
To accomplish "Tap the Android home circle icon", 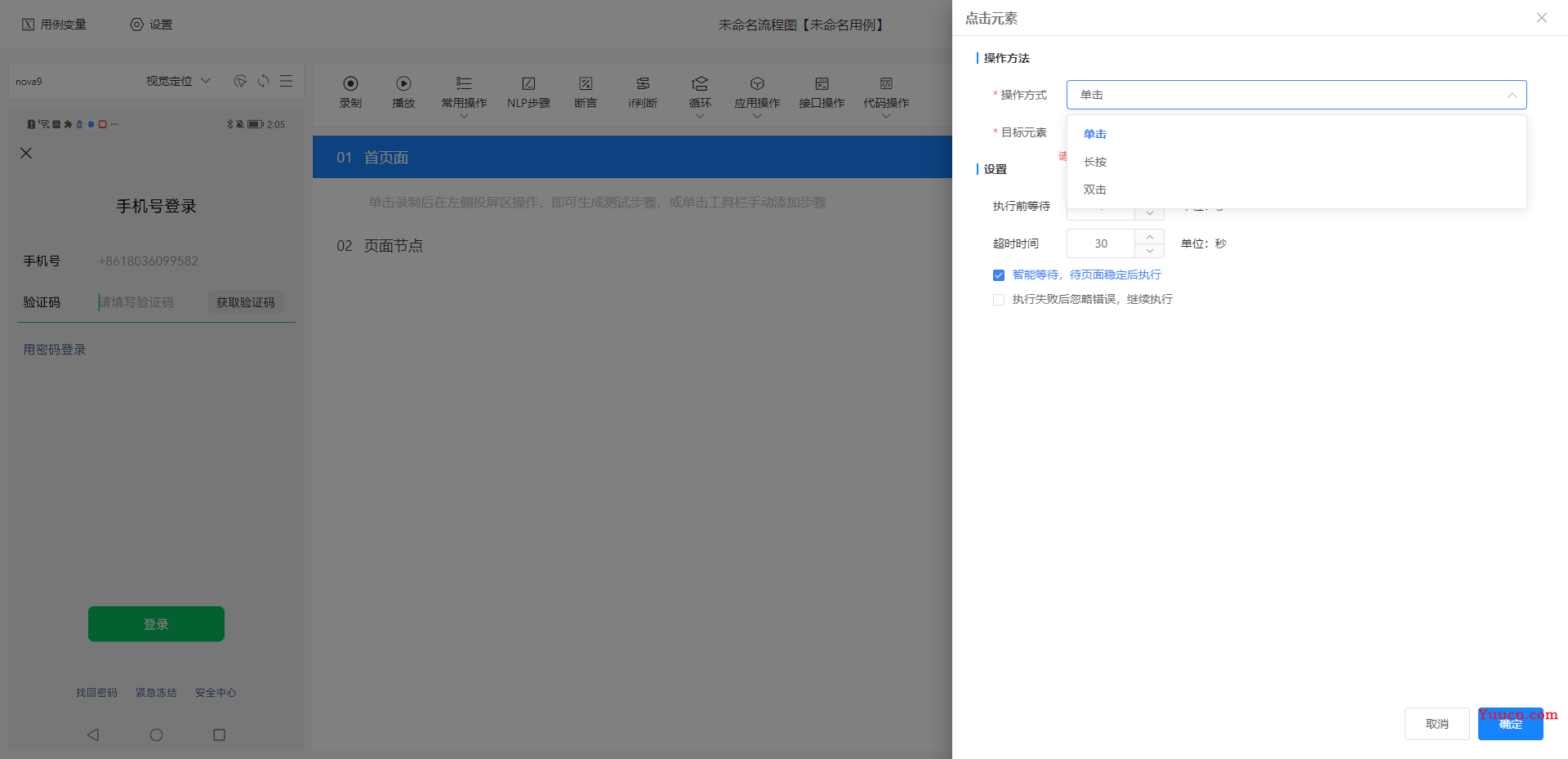I will pyautogui.click(x=156, y=734).
